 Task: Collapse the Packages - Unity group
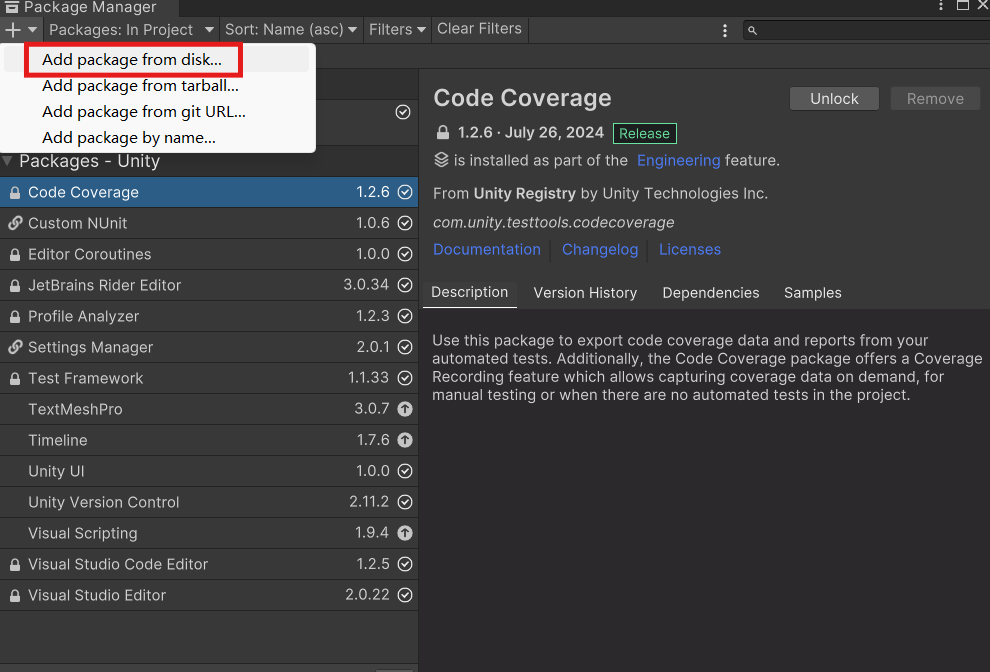click(x=8, y=161)
